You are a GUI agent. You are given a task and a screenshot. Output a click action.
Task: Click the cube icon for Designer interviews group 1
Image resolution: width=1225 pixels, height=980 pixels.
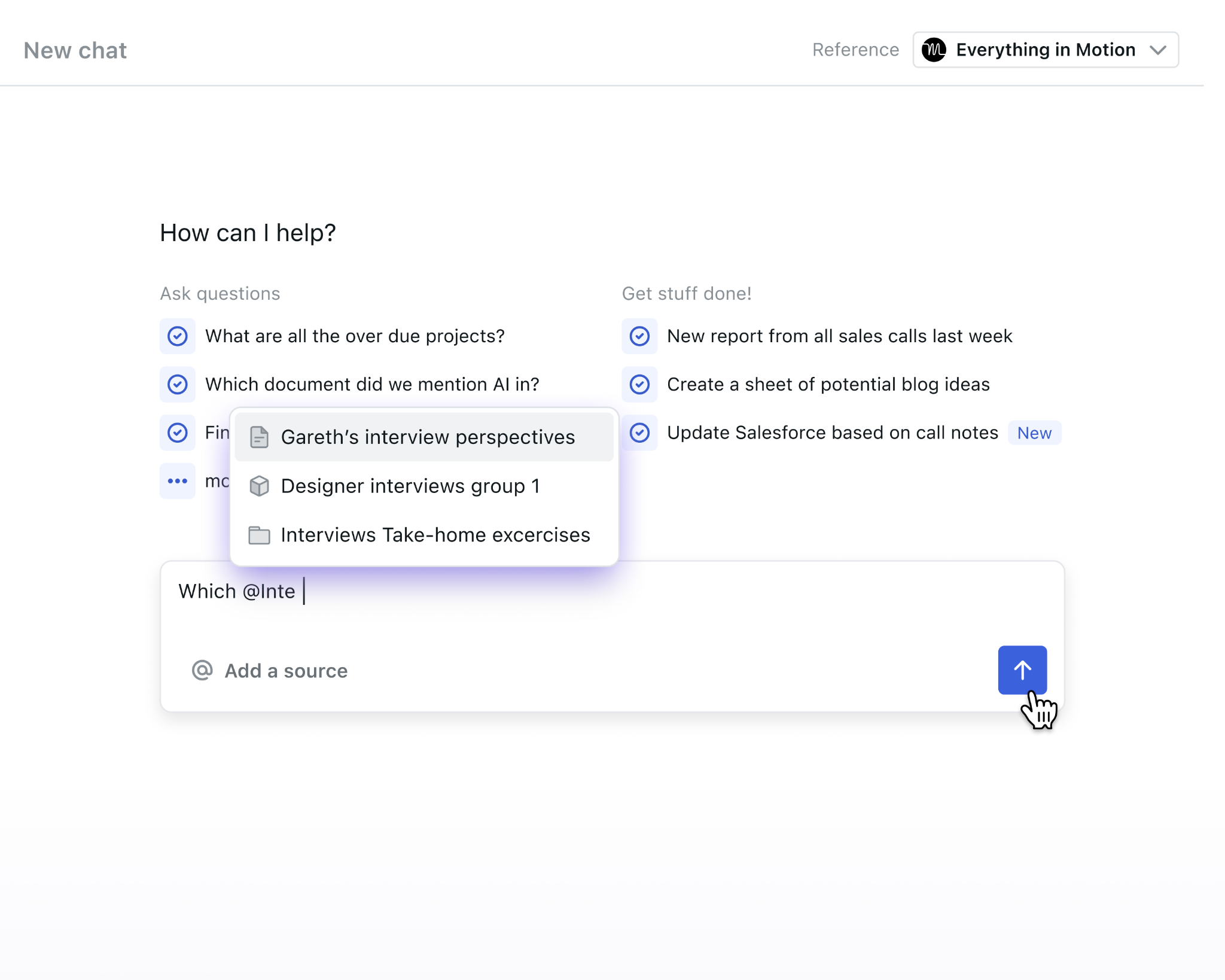(x=259, y=486)
